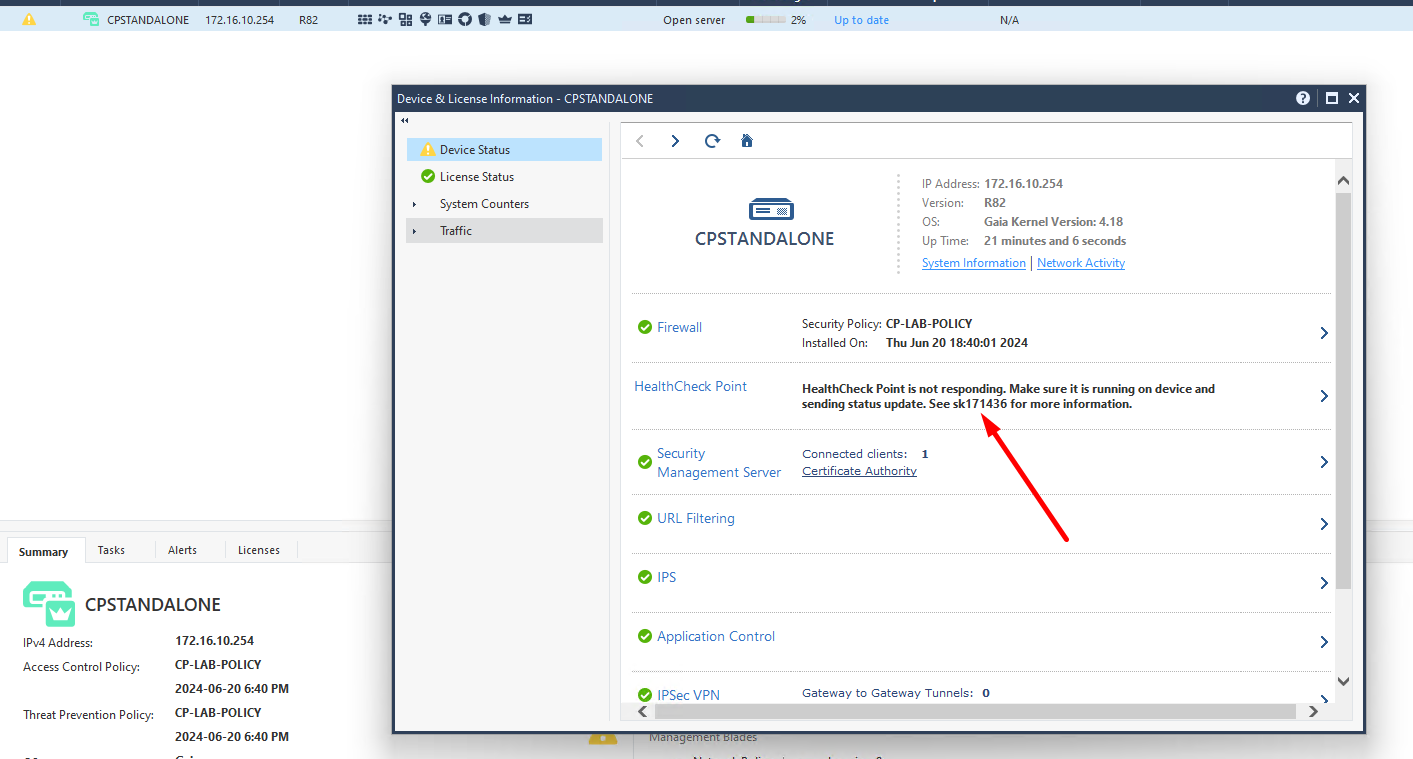The image size is (1413, 759).
Task: Click the refresh icon in dialog toolbar
Action: click(712, 141)
